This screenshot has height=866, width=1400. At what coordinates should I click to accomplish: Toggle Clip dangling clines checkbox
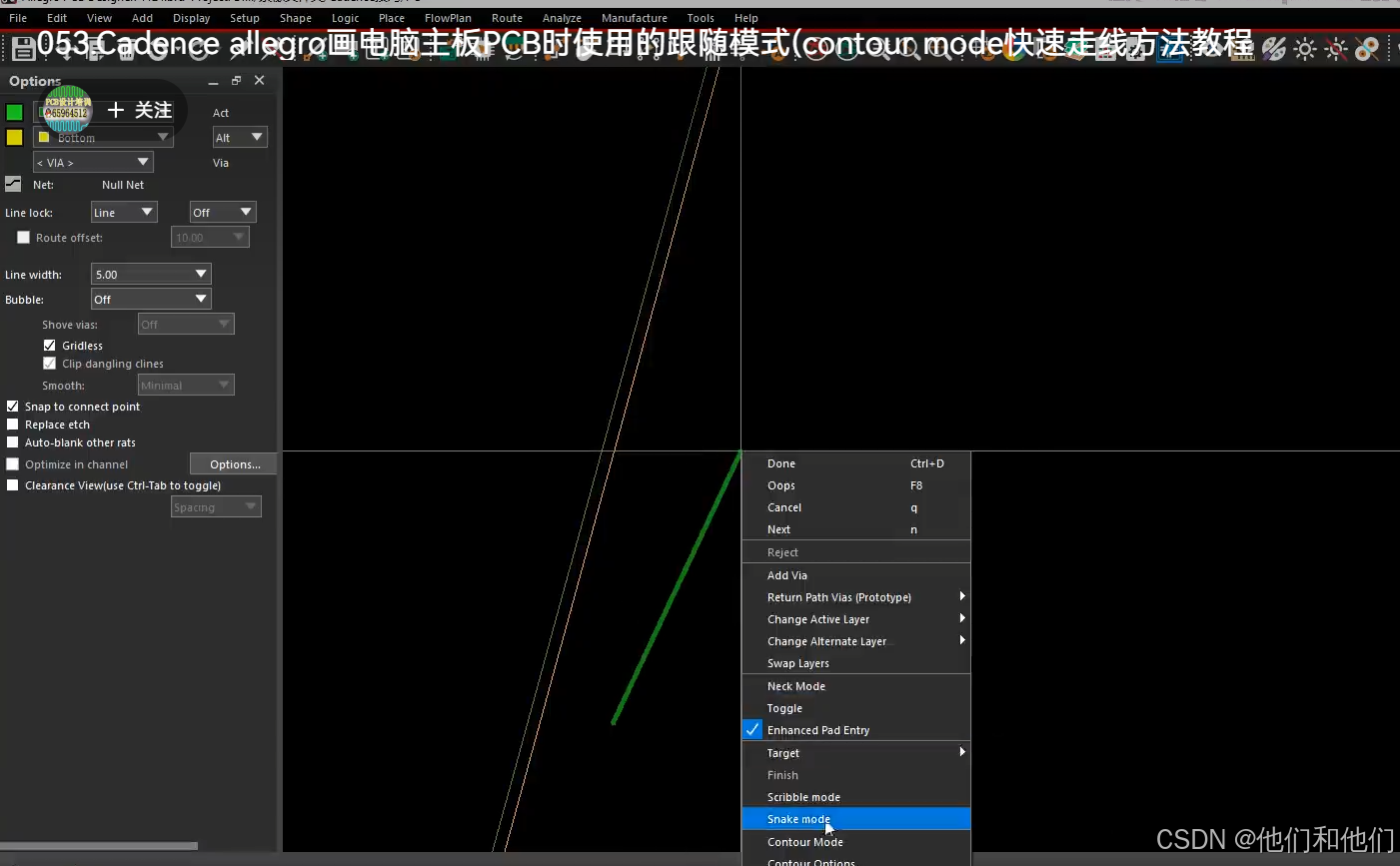(49, 364)
